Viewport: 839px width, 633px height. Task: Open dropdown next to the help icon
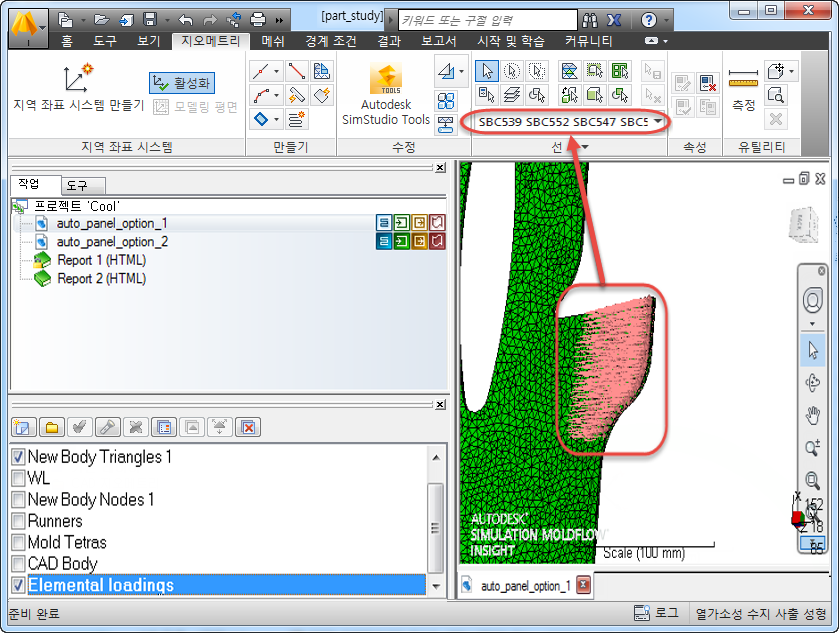(x=666, y=20)
